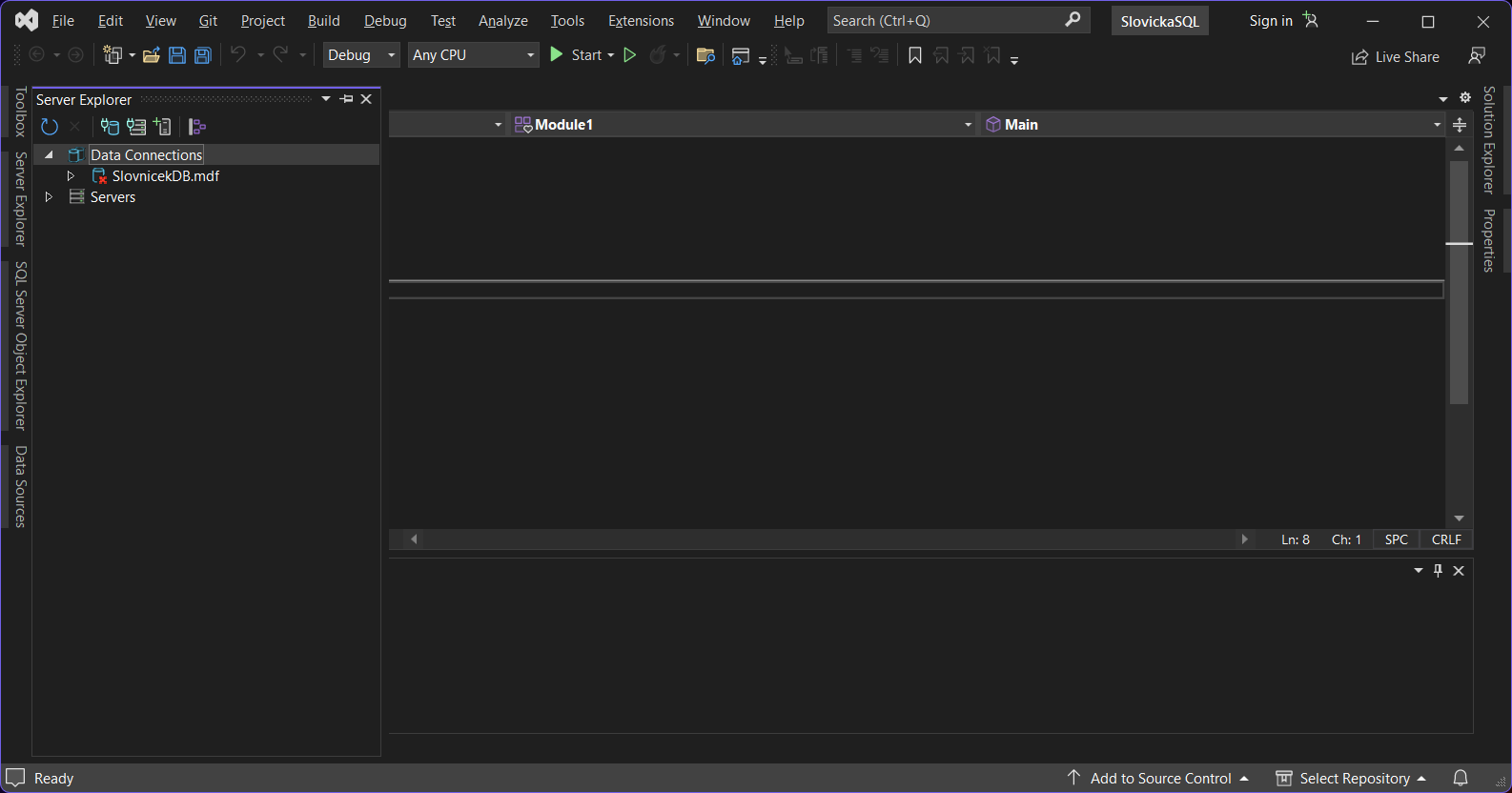This screenshot has height=793, width=1512.
Task: Click the Save All toolbar icon
Action: tap(203, 55)
